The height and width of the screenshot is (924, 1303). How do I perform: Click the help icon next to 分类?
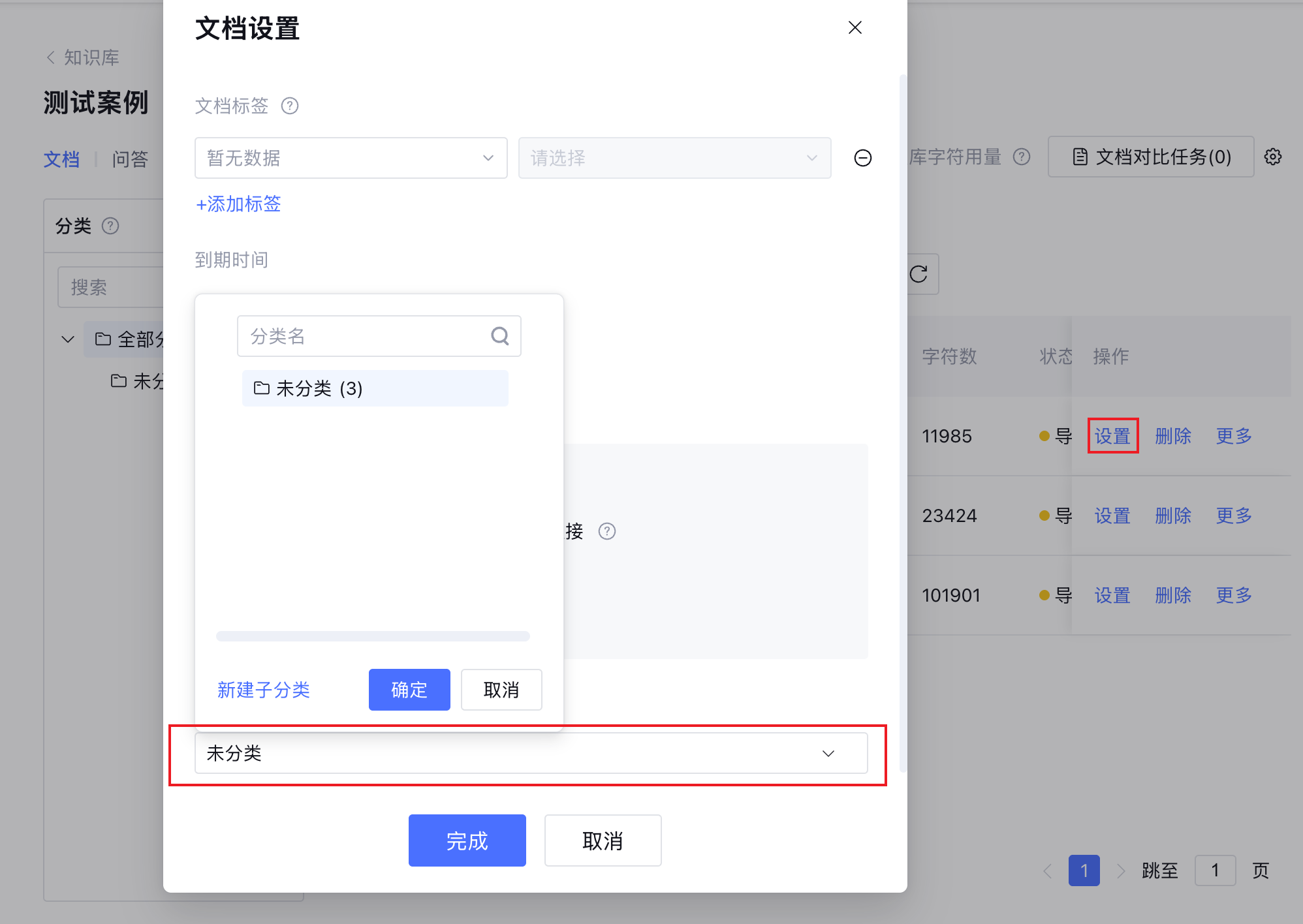110,226
